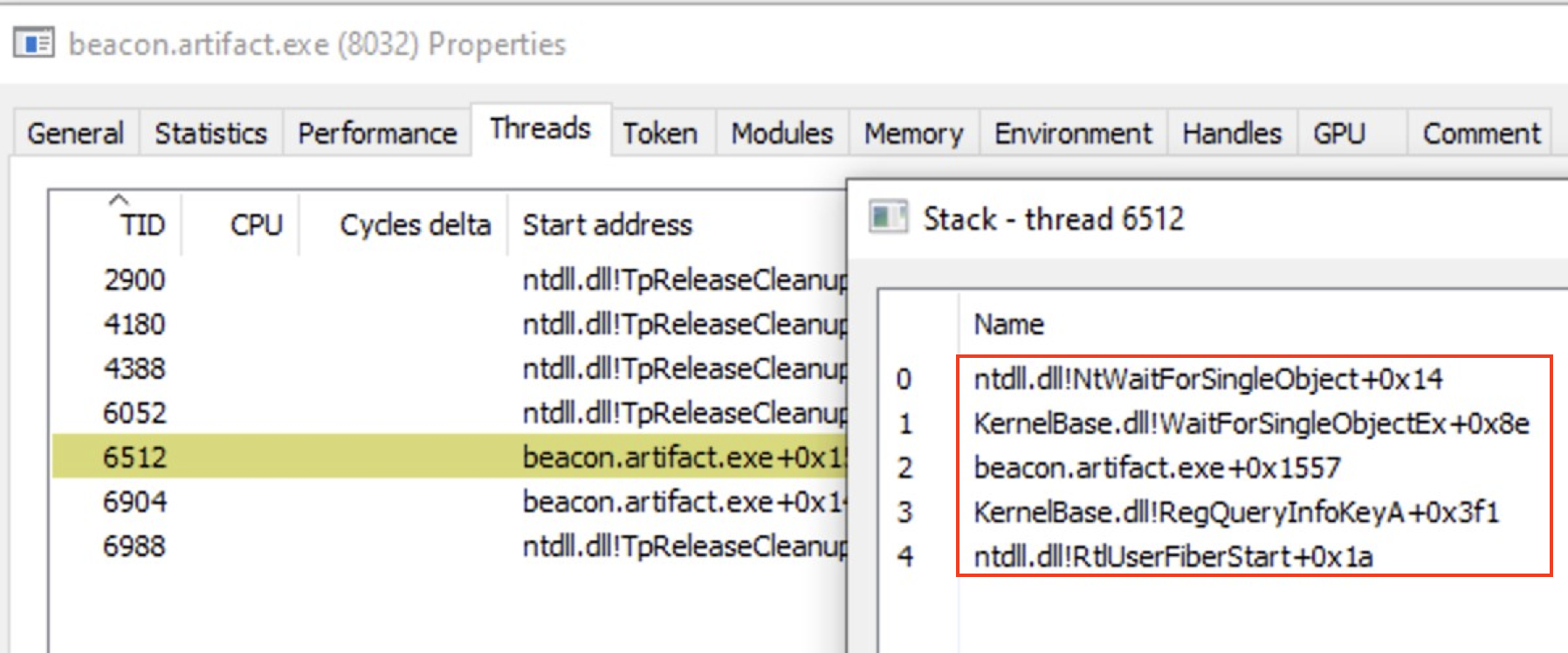Sort threads by the CPU column
Screen dimensions: 1568x653
coord(256,224)
